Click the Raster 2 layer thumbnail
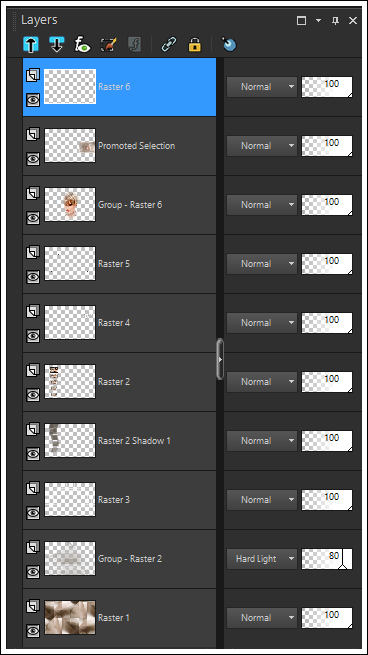368x655 pixels. point(70,381)
